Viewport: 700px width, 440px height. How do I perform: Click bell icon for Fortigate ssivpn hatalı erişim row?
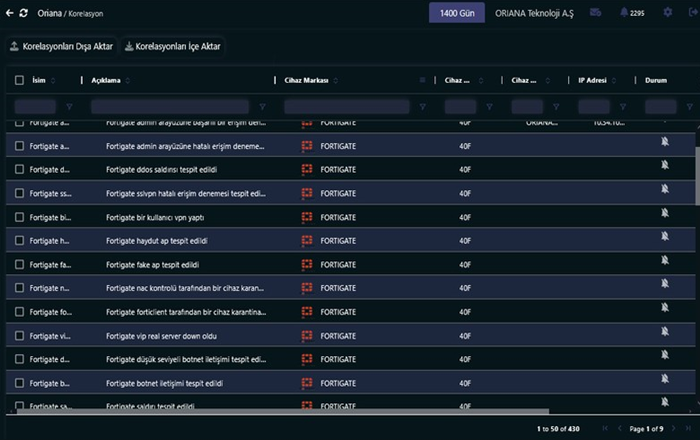[665, 189]
